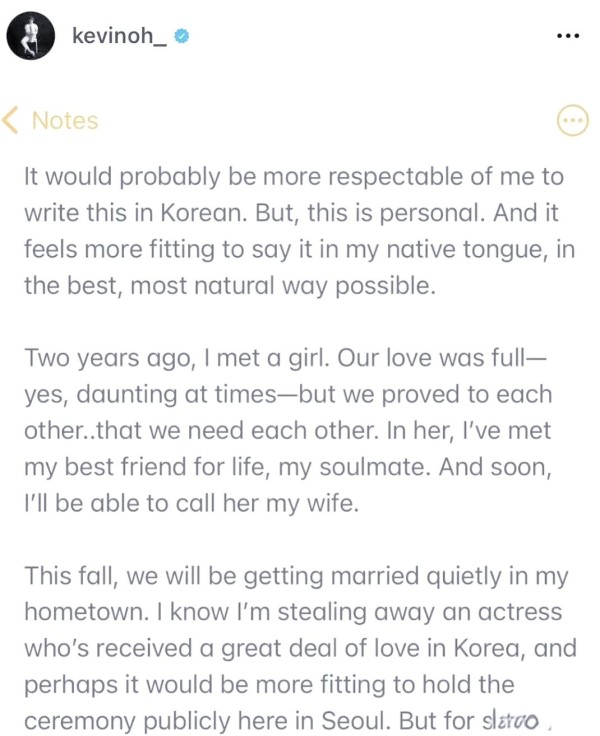600x736 pixels.
Task: Click the line starting 'This fall, we will'
Action: pyautogui.click(x=296, y=576)
